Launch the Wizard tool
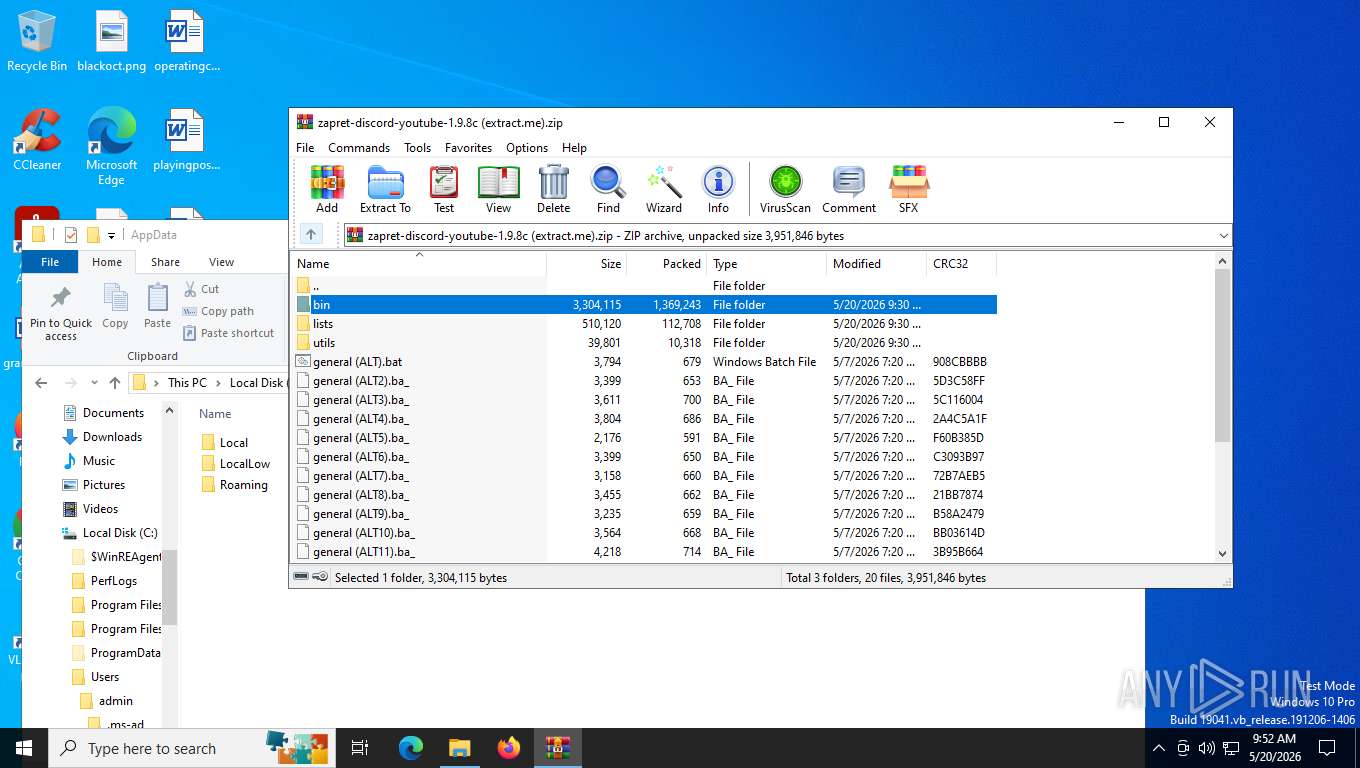1360x768 pixels. 663,189
